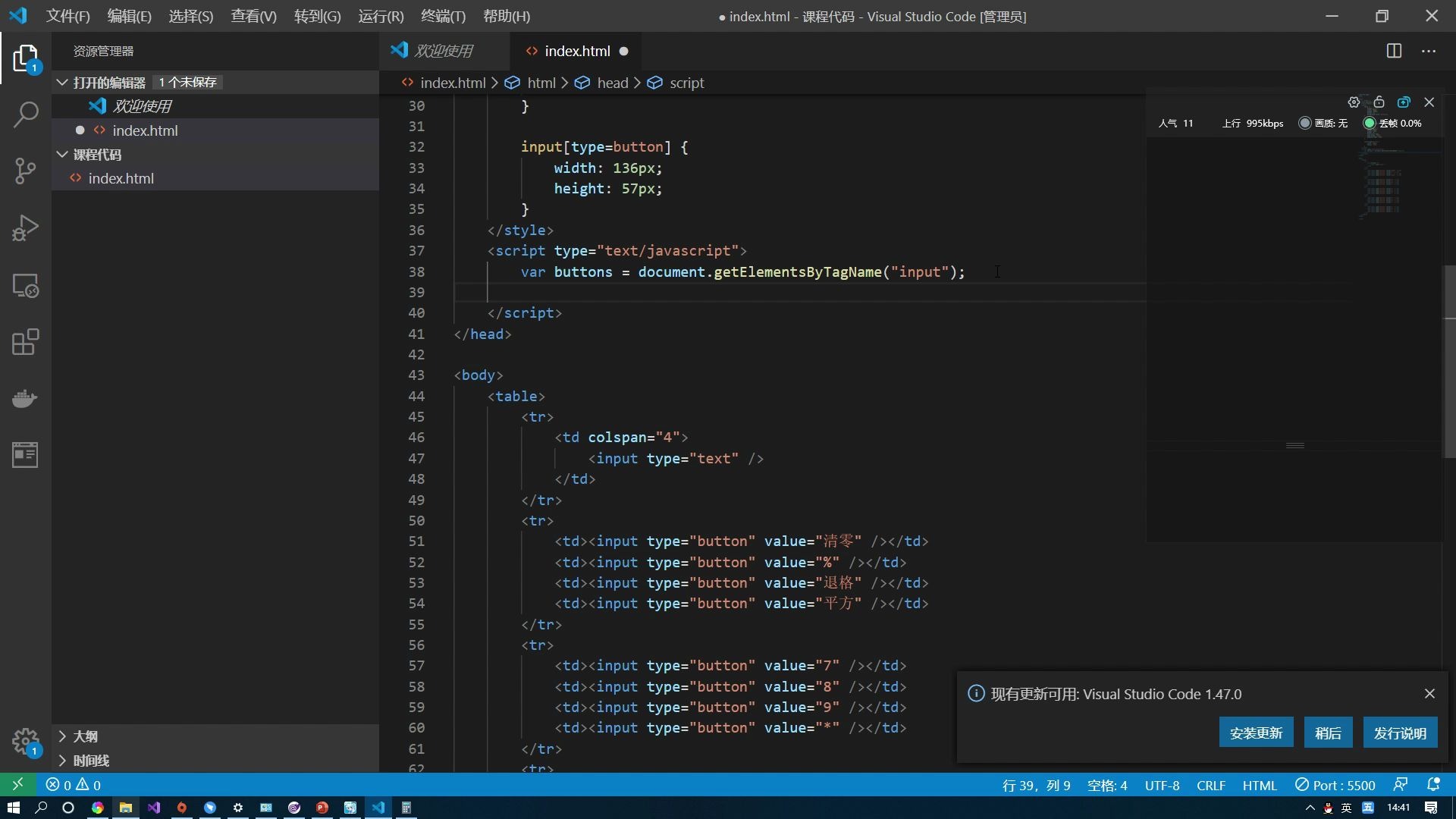
Task: Click the script breadcrumb segment
Action: click(687, 83)
